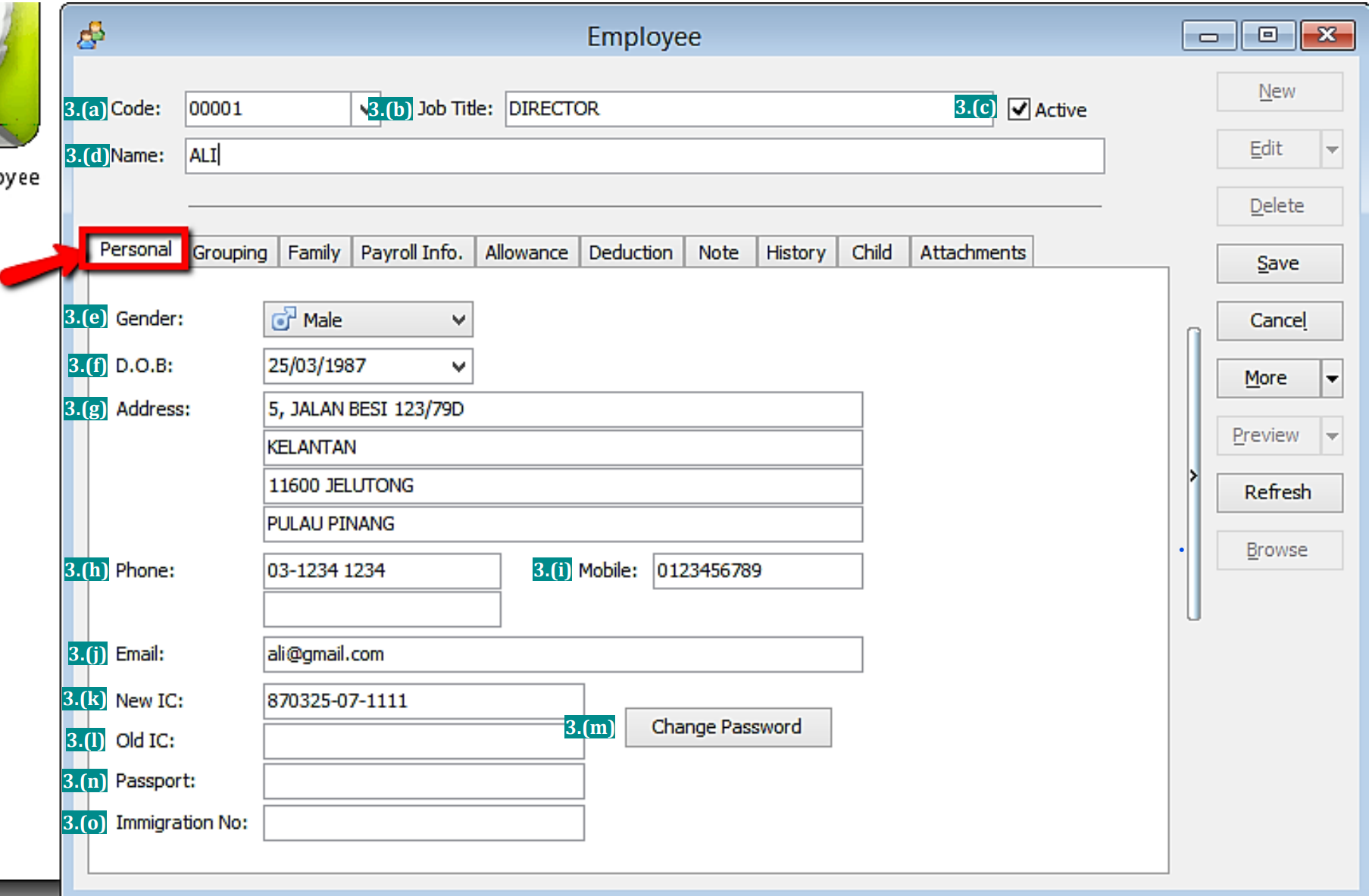Image resolution: width=1369 pixels, height=896 pixels.
Task: Open the More button dropdown arrow
Action: tap(1332, 378)
